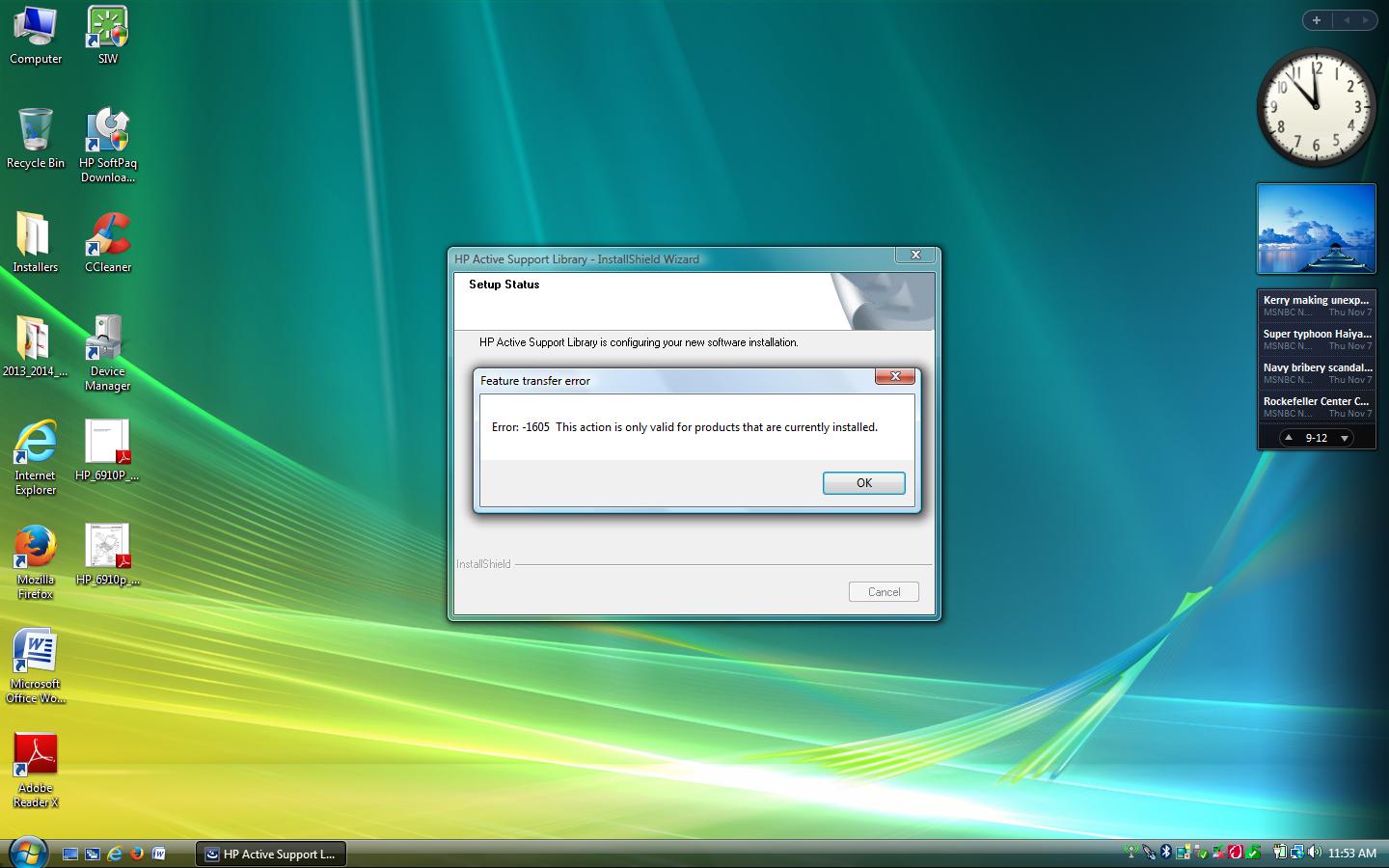Viewport: 1389px width, 868px height.
Task: Click OK in the Feature transfer error dialog
Action: pos(863,483)
